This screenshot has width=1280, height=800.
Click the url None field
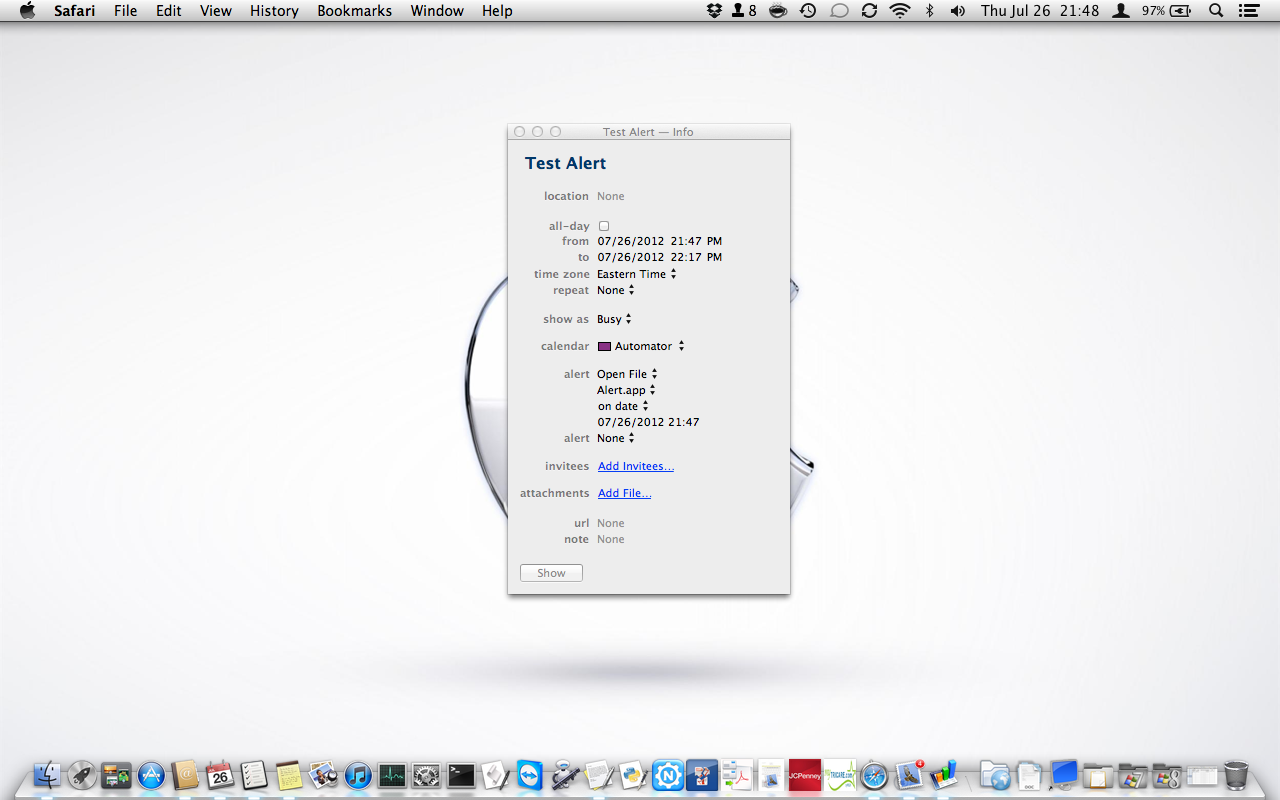pyautogui.click(x=611, y=523)
